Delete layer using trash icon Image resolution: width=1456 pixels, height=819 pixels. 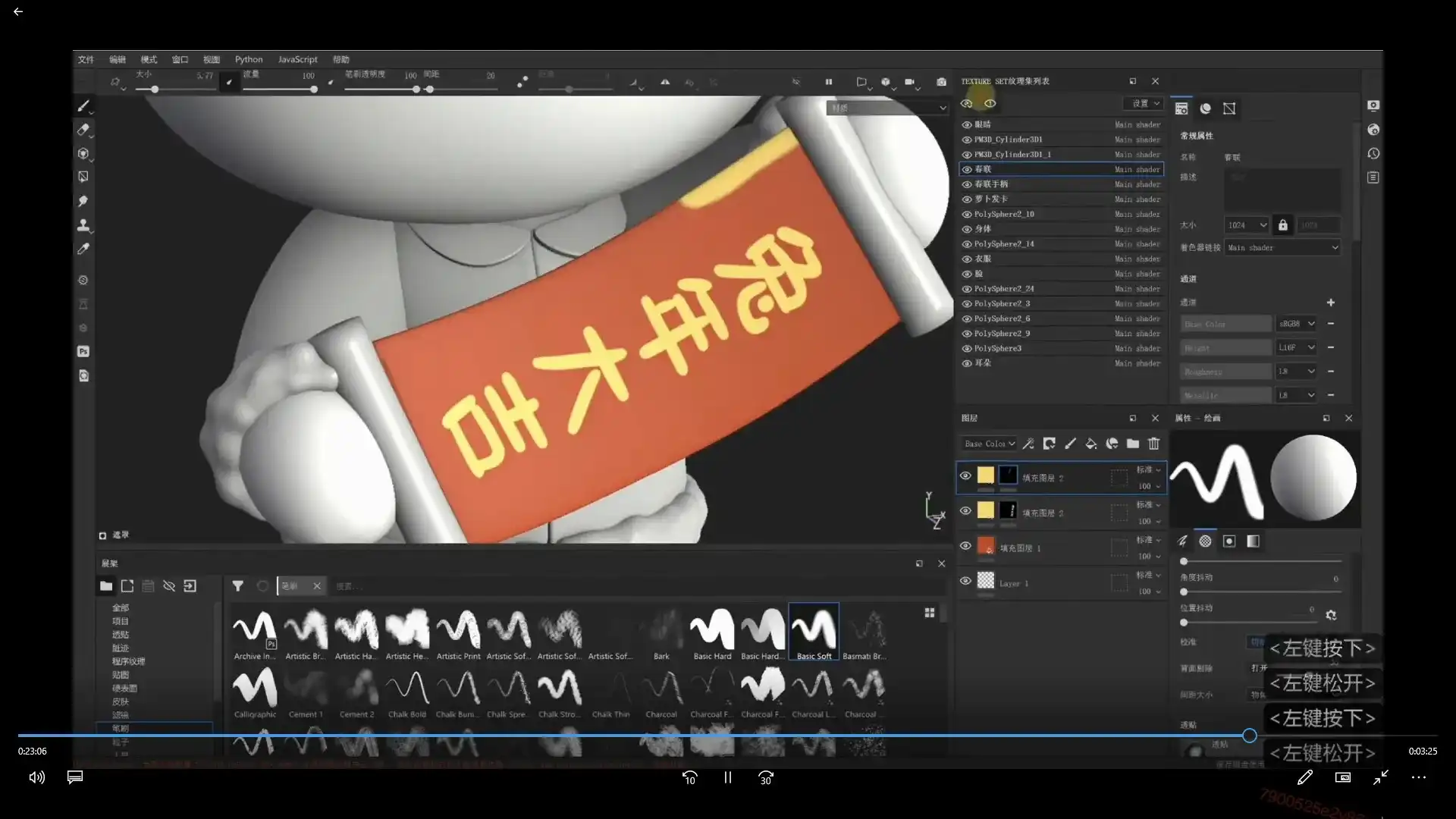pyautogui.click(x=1153, y=444)
